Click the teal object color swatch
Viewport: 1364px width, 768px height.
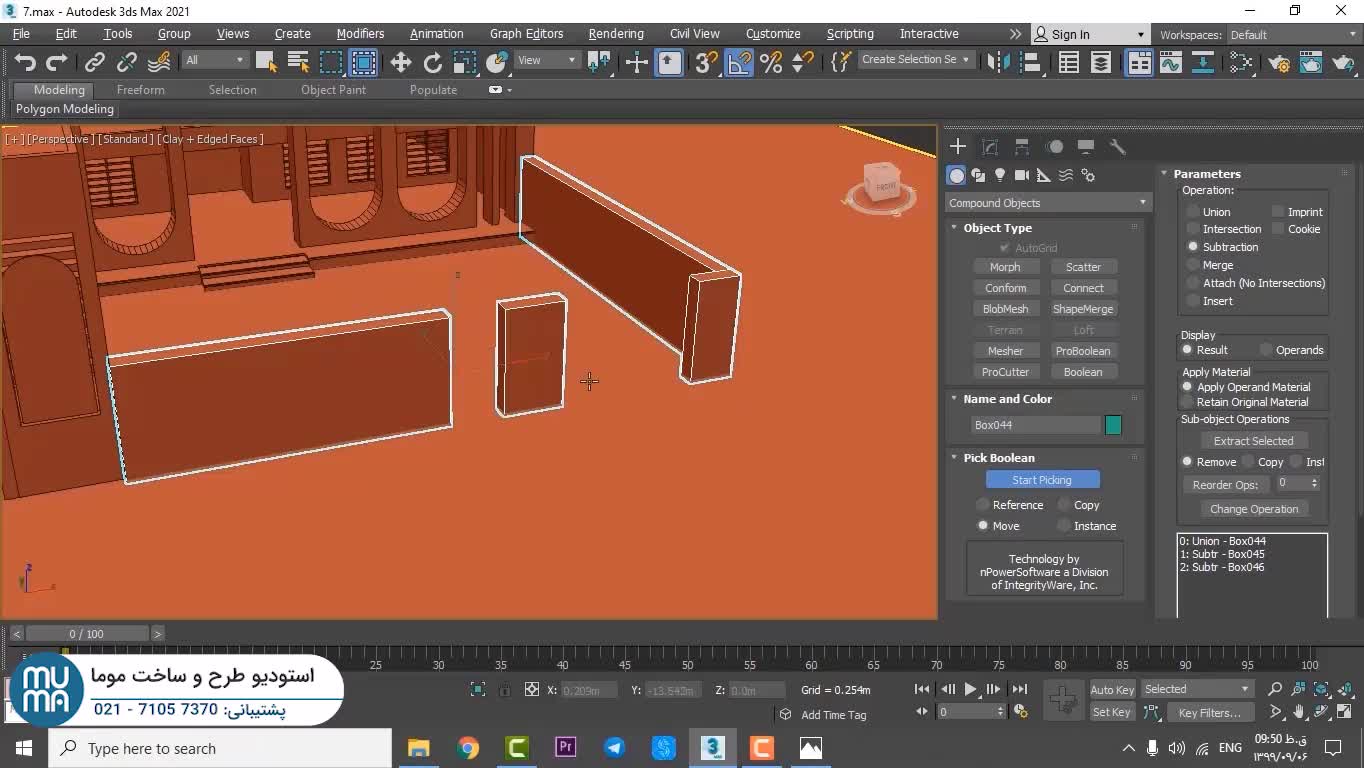coord(1113,425)
